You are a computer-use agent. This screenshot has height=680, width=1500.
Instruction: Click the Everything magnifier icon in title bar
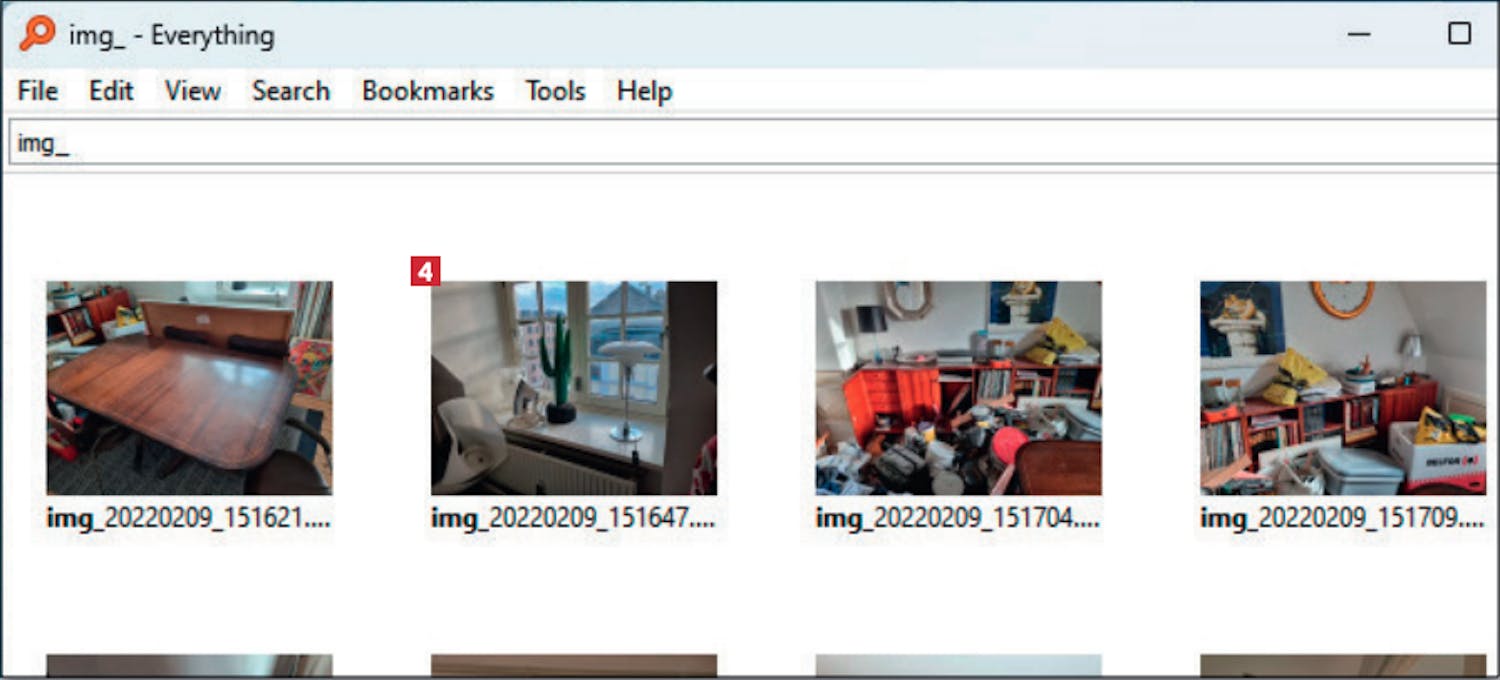37,35
